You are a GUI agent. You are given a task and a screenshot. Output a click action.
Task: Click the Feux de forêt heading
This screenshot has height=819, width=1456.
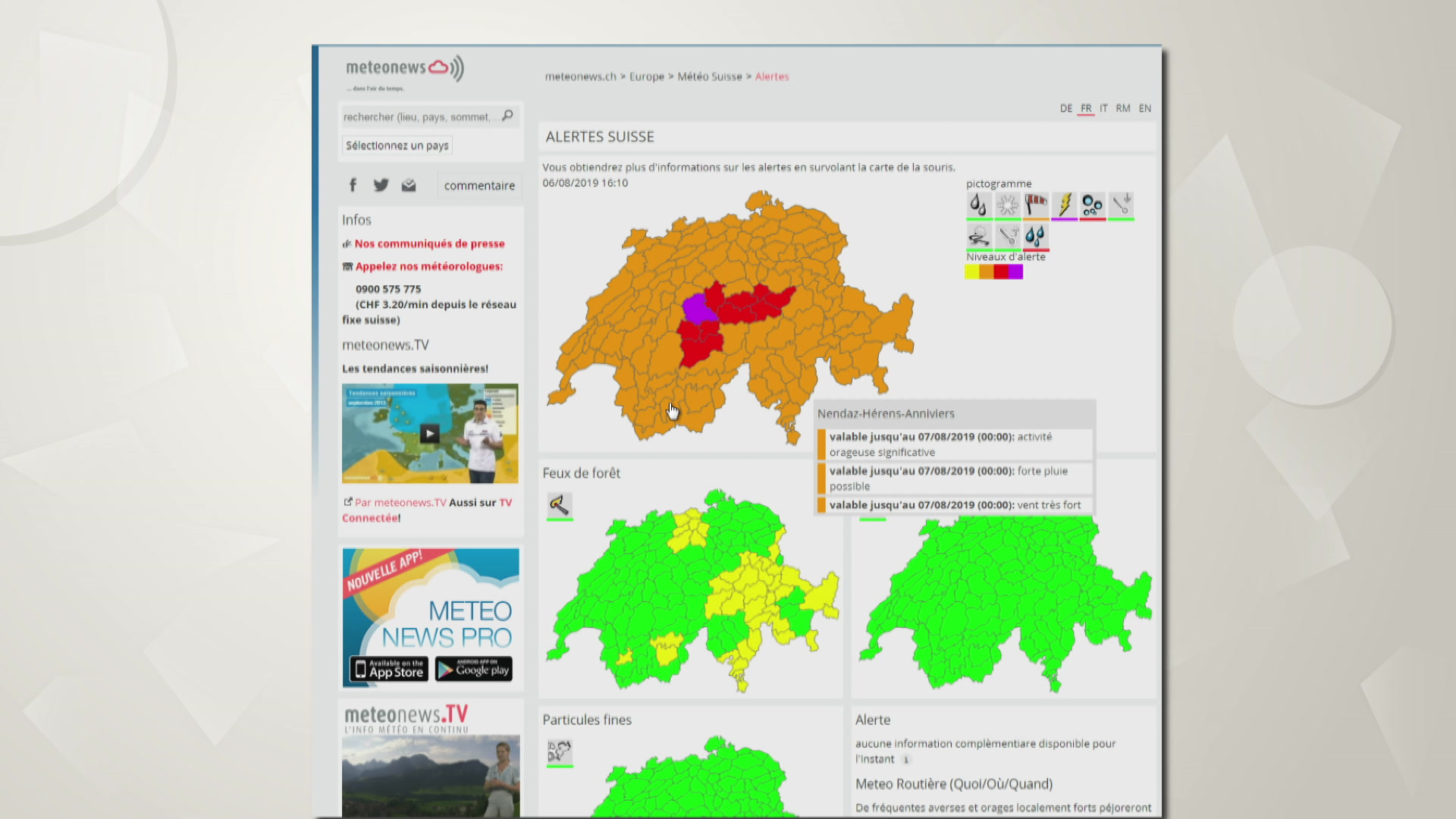tap(581, 473)
